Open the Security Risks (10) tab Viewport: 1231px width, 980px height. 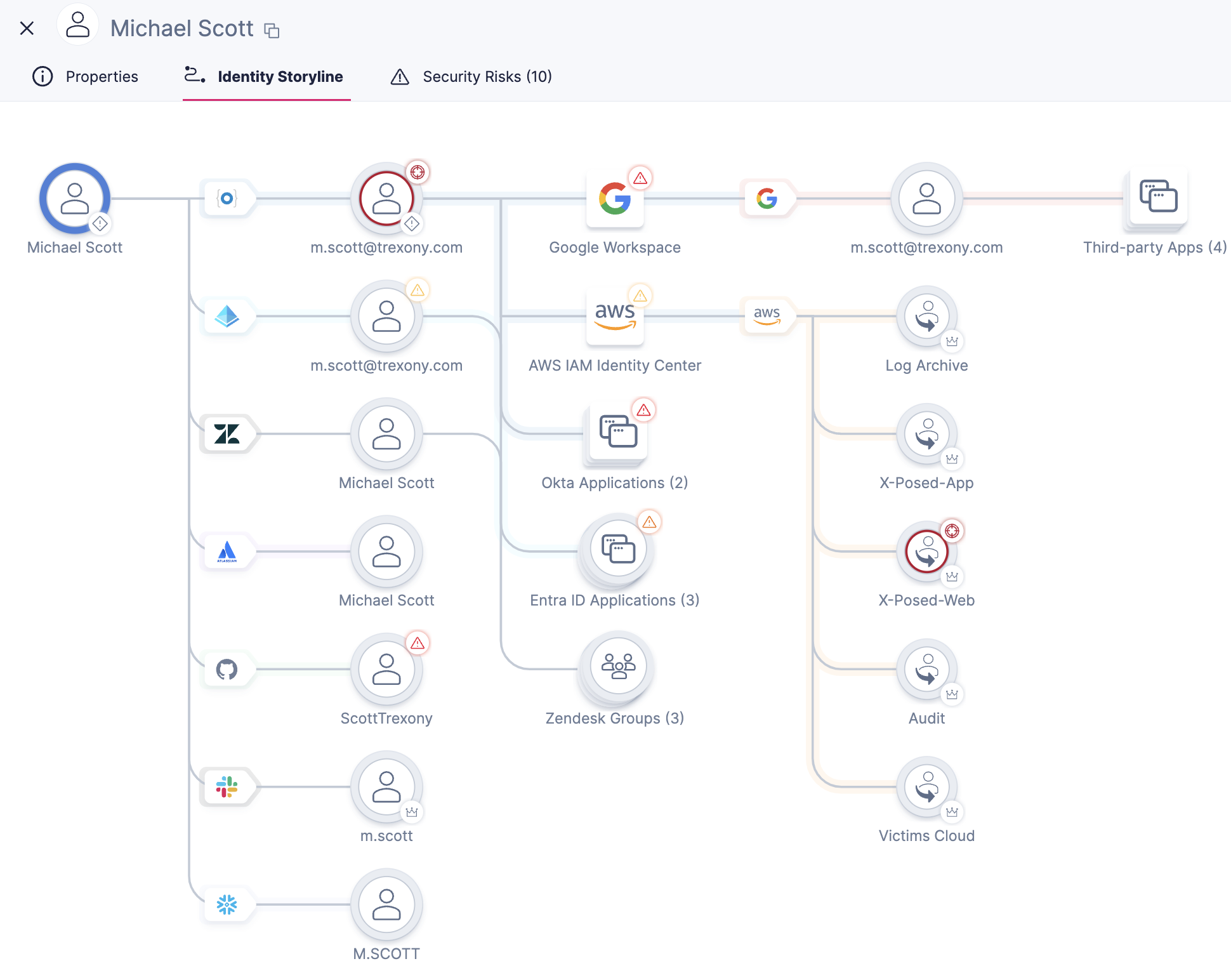pyautogui.click(x=471, y=77)
